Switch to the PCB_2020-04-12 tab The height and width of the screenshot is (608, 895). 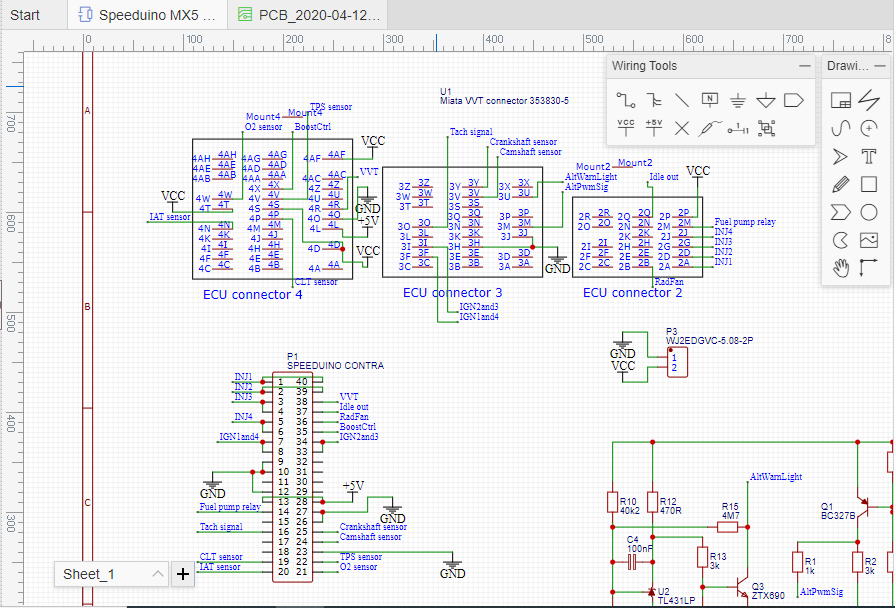pos(308,15)
